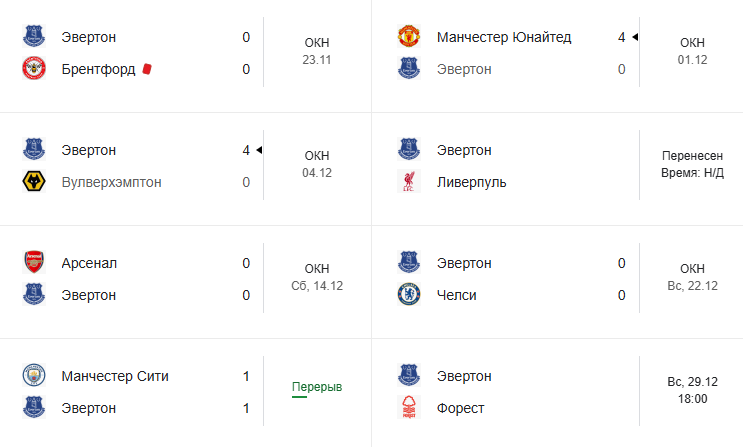Open the Челси team link
Image resolution: width=743 pixels, height=447 pixels.
tap(456, 295)
